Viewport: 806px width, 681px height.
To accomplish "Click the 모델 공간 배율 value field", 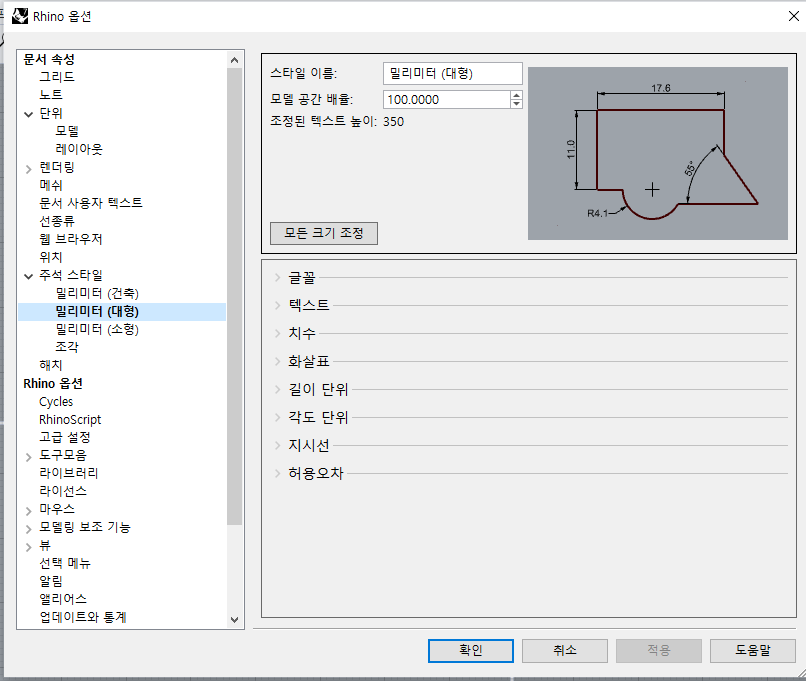I will click(447, 100).
